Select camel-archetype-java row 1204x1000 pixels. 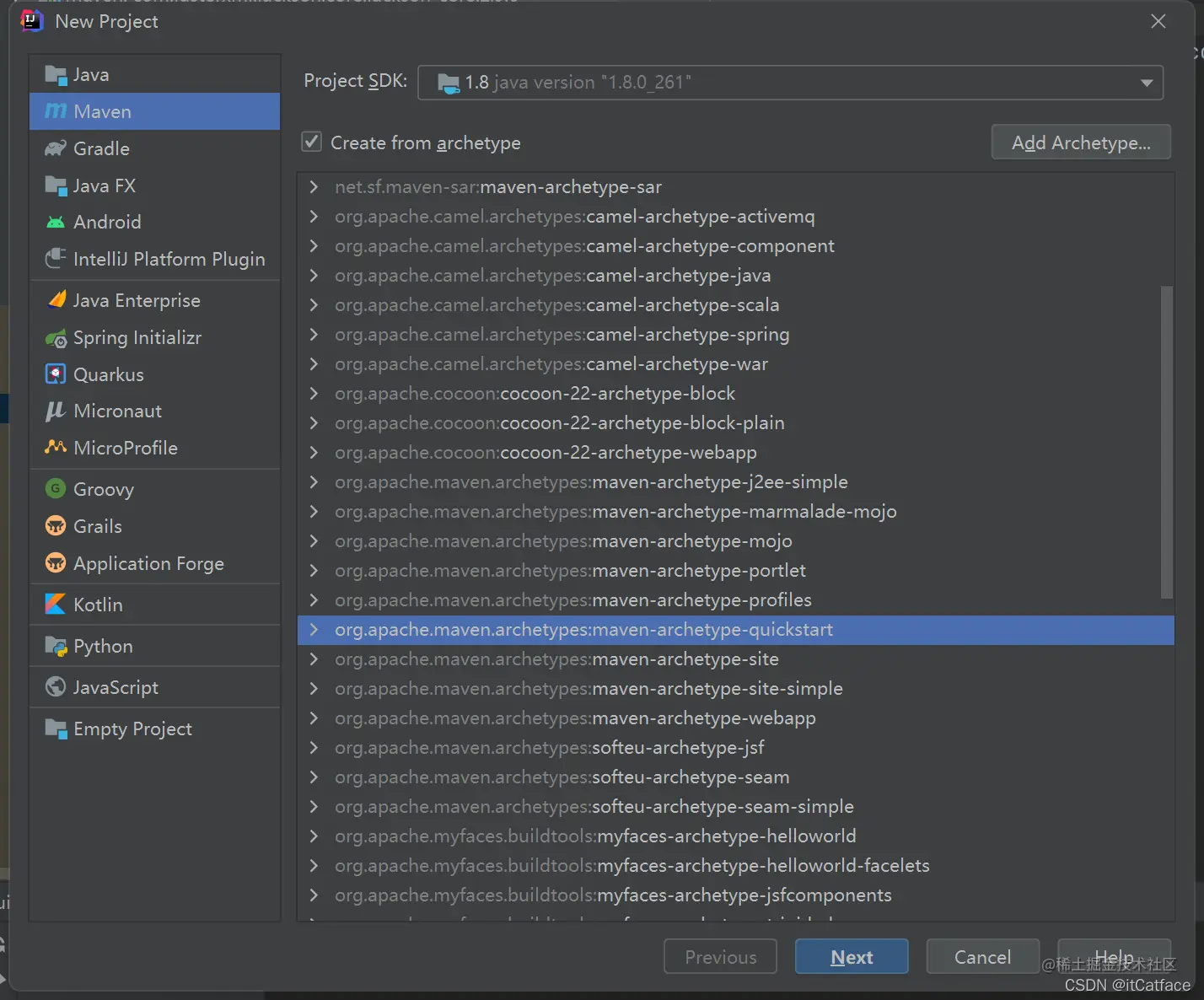[736, 275]
